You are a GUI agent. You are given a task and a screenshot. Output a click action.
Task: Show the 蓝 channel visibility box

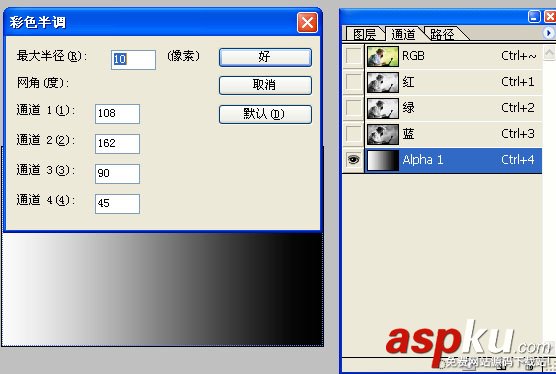[x=354, y=134]
